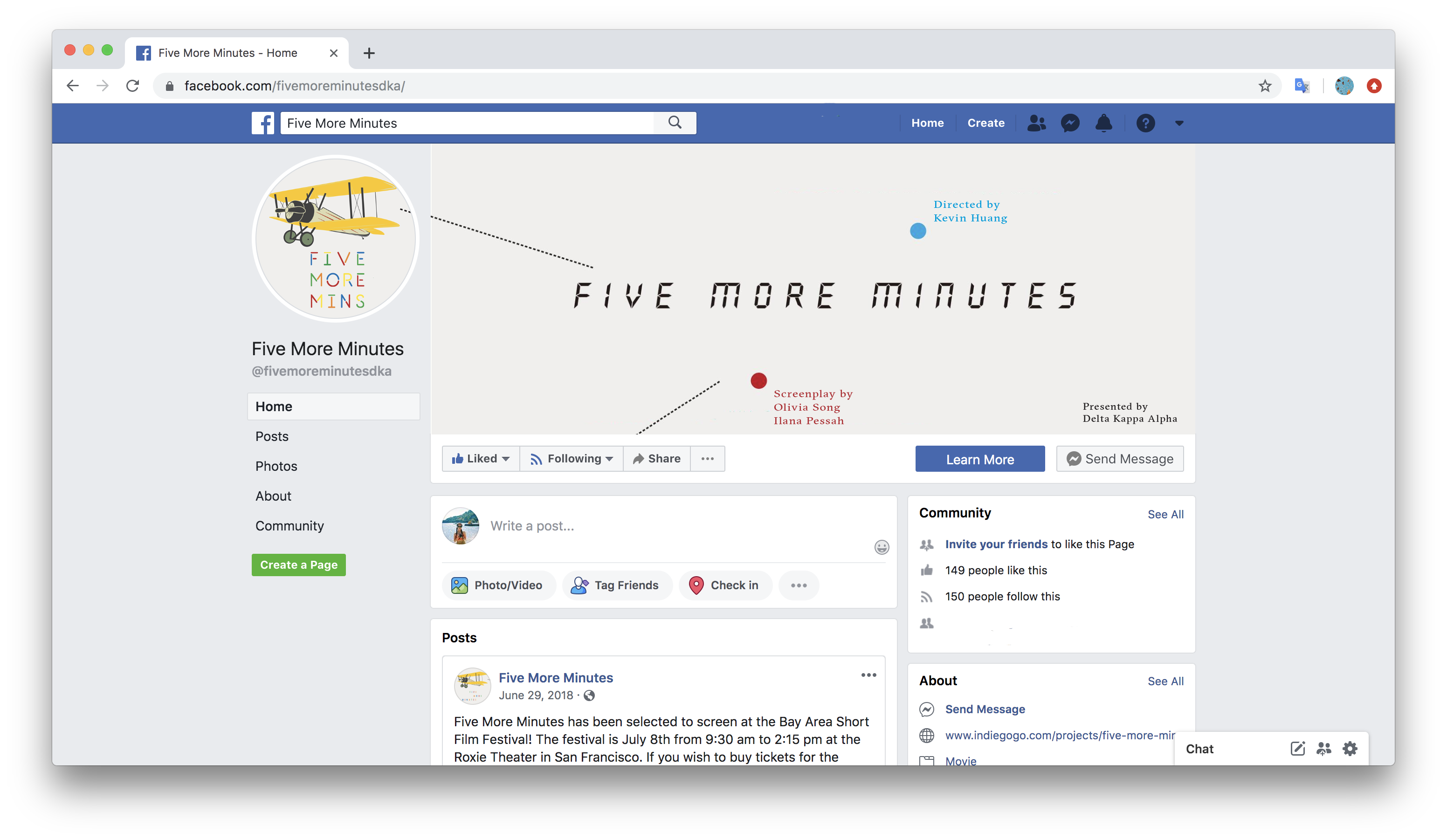The width and height of the screenshot is (1447, 840).
Task: Click the Create a Page button
Action: click(x=299, y=565)
